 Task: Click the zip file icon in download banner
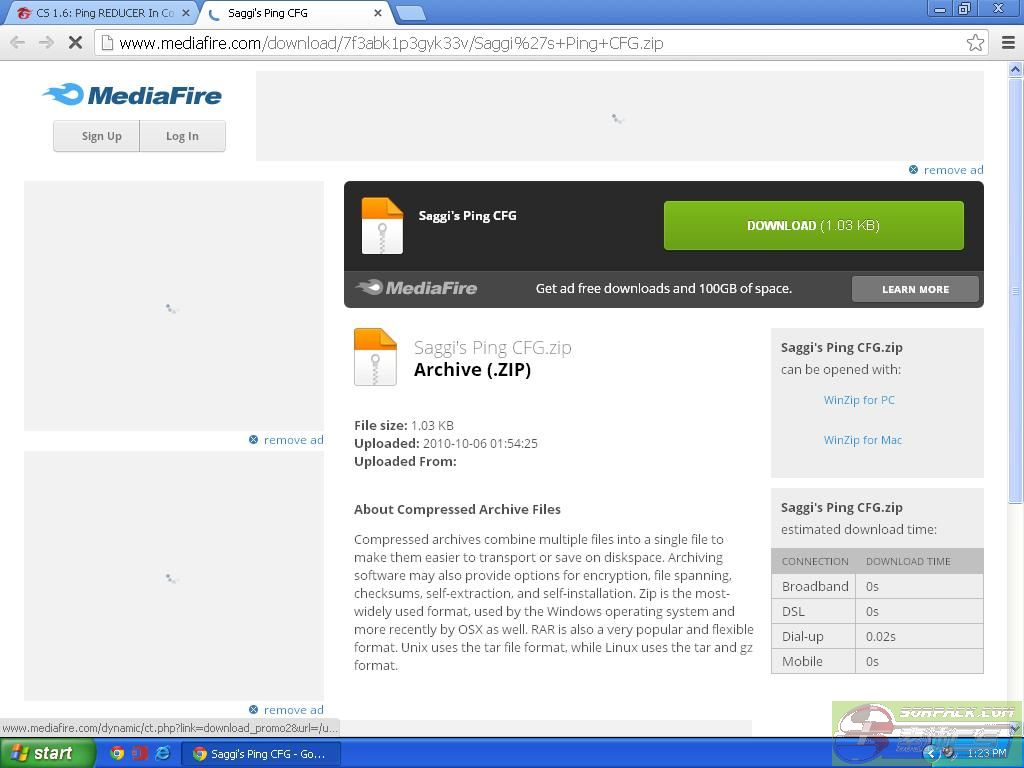point(382,226)
